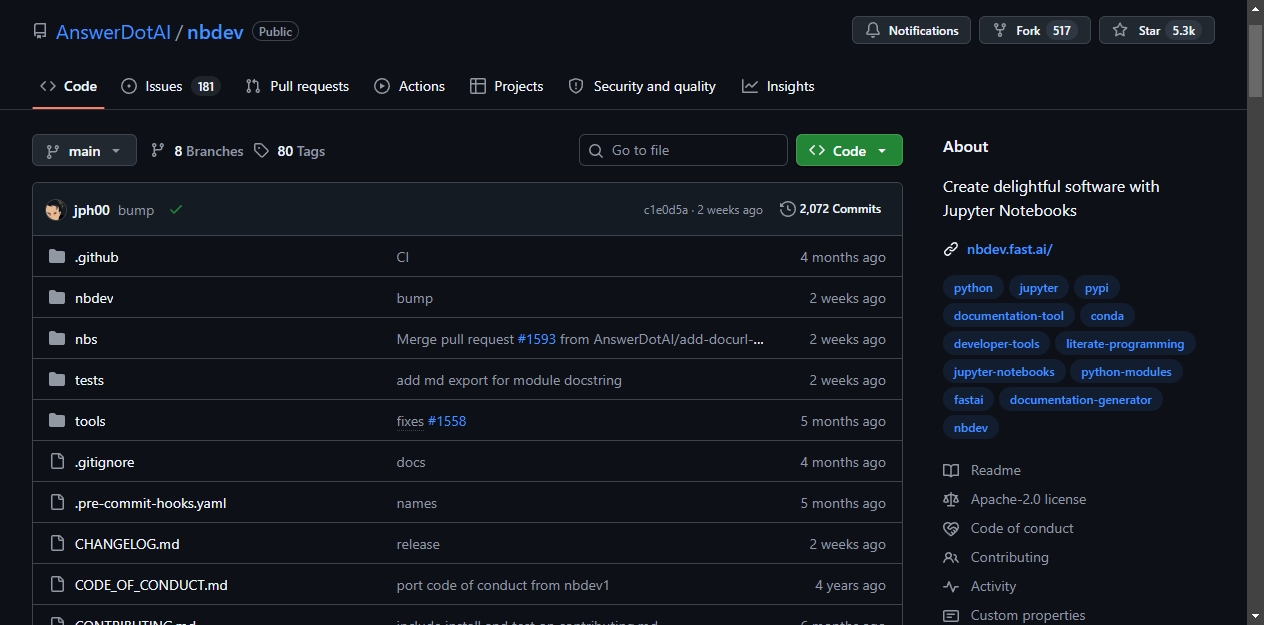Click the heart icon beside Code of conduct
The image size is (1264, 625).
951,528
